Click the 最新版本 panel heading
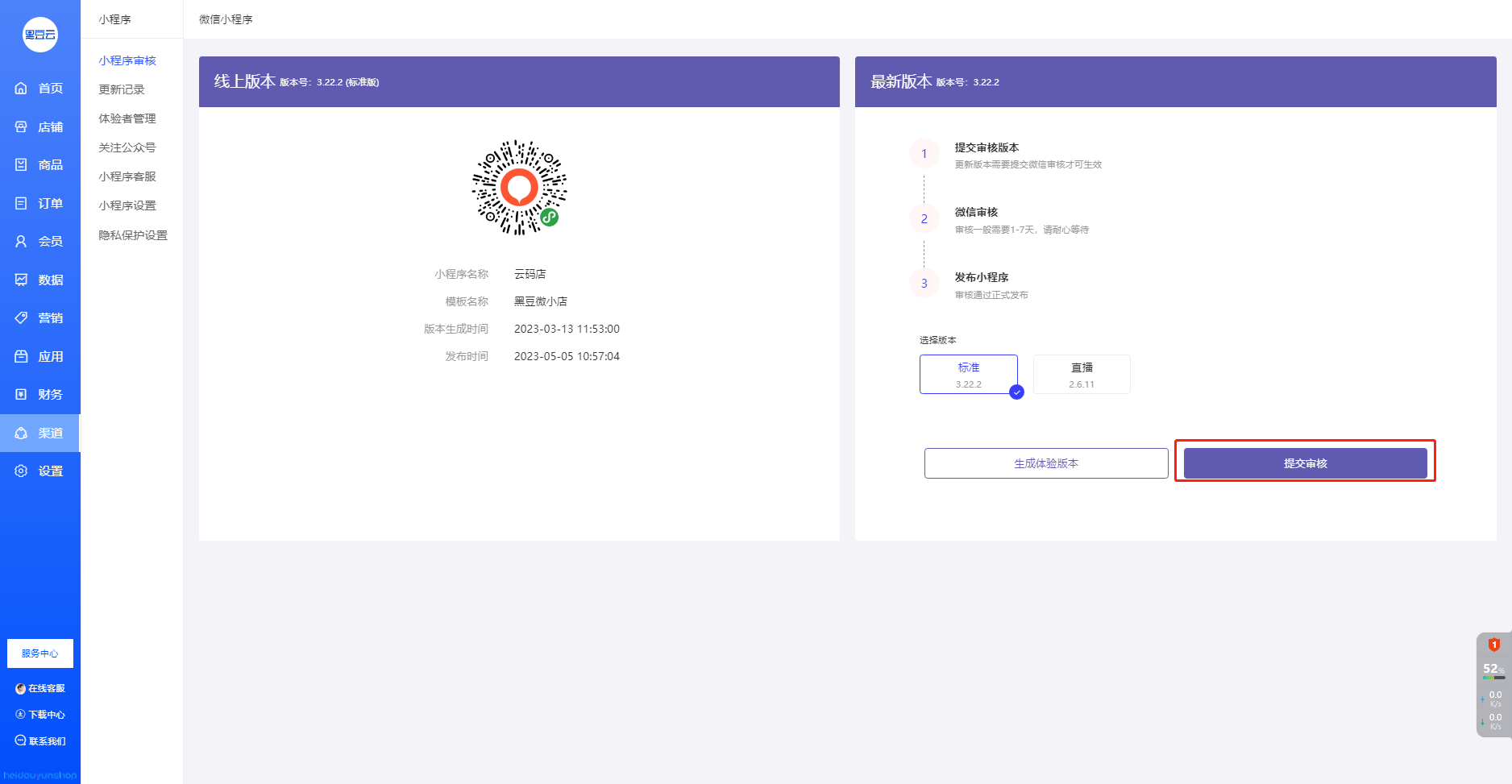 click(x=901, y=81)
